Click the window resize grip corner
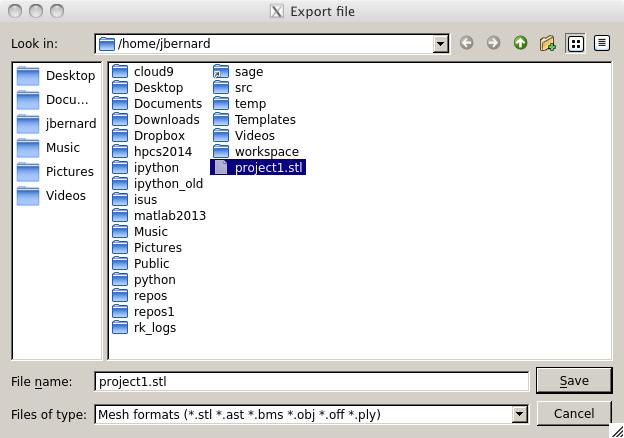 point(617,431)
